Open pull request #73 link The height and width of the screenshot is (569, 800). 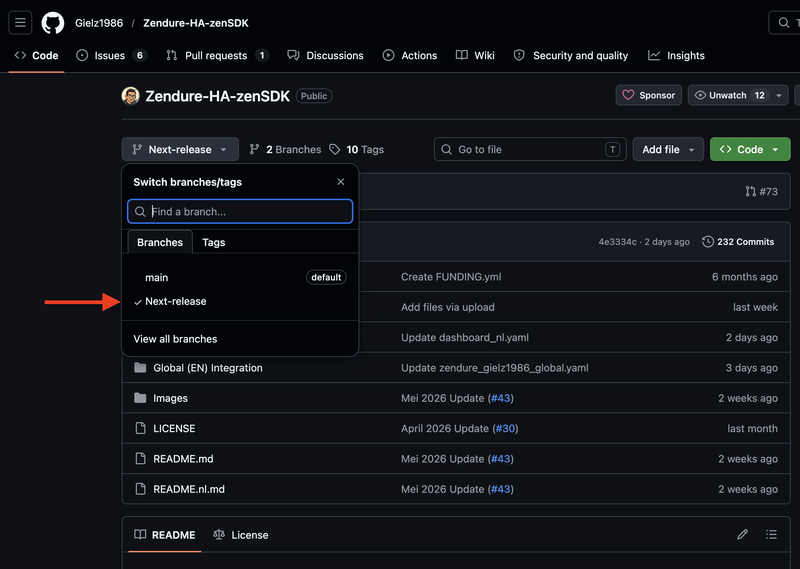[762, 191]
